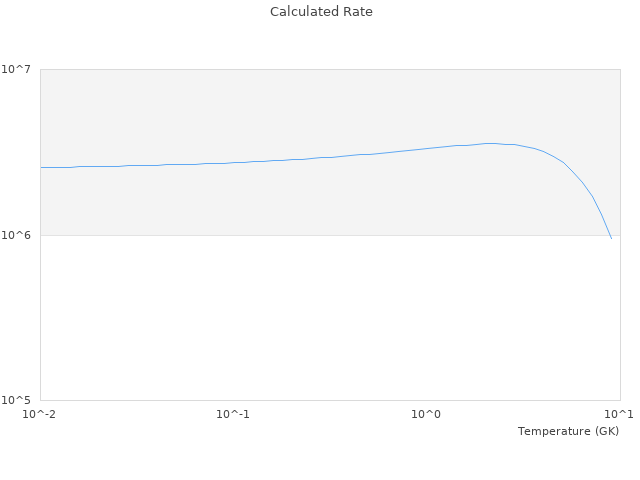Click the horizontal 10^6 gridline at mid-plot
Viewport: 640px width, 480px height.
(330, 235)
